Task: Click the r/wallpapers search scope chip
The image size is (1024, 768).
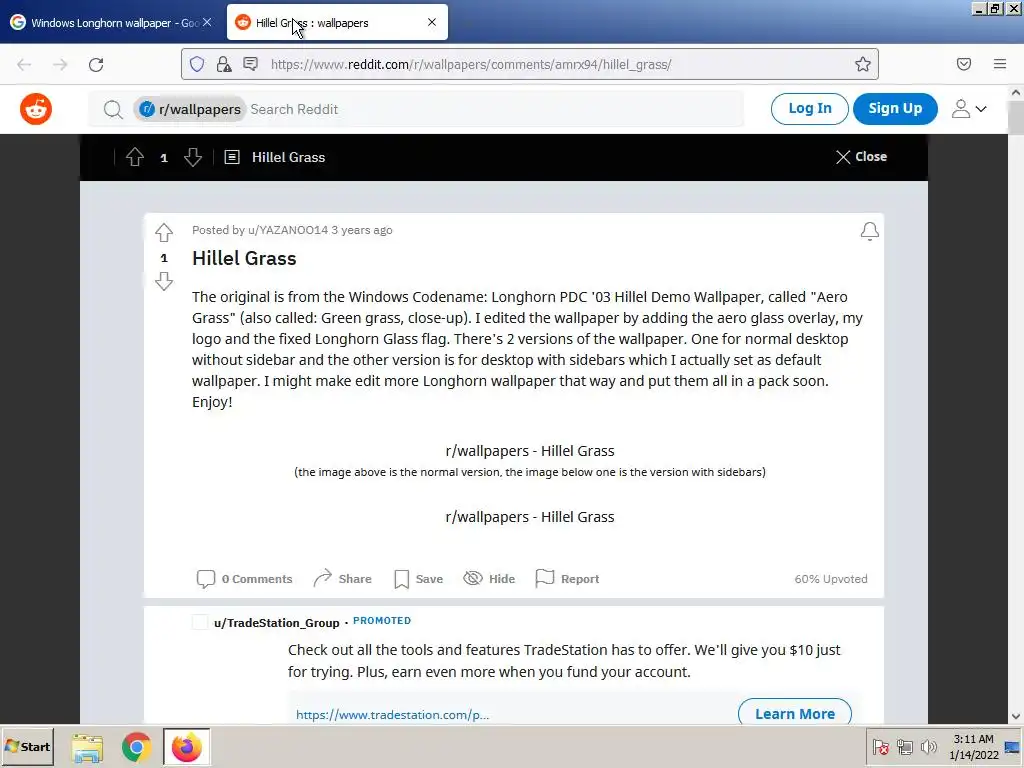Action: pos(190,109)
